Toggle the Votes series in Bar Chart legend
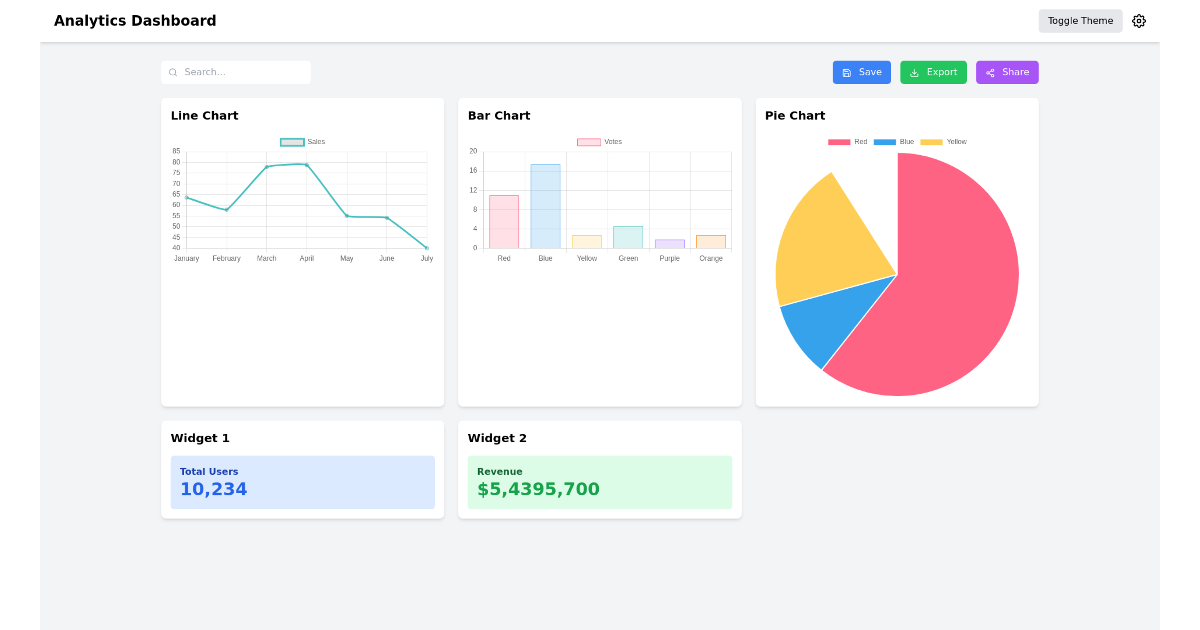Screen dimensions: 1200x630 (x=606, y=141)
